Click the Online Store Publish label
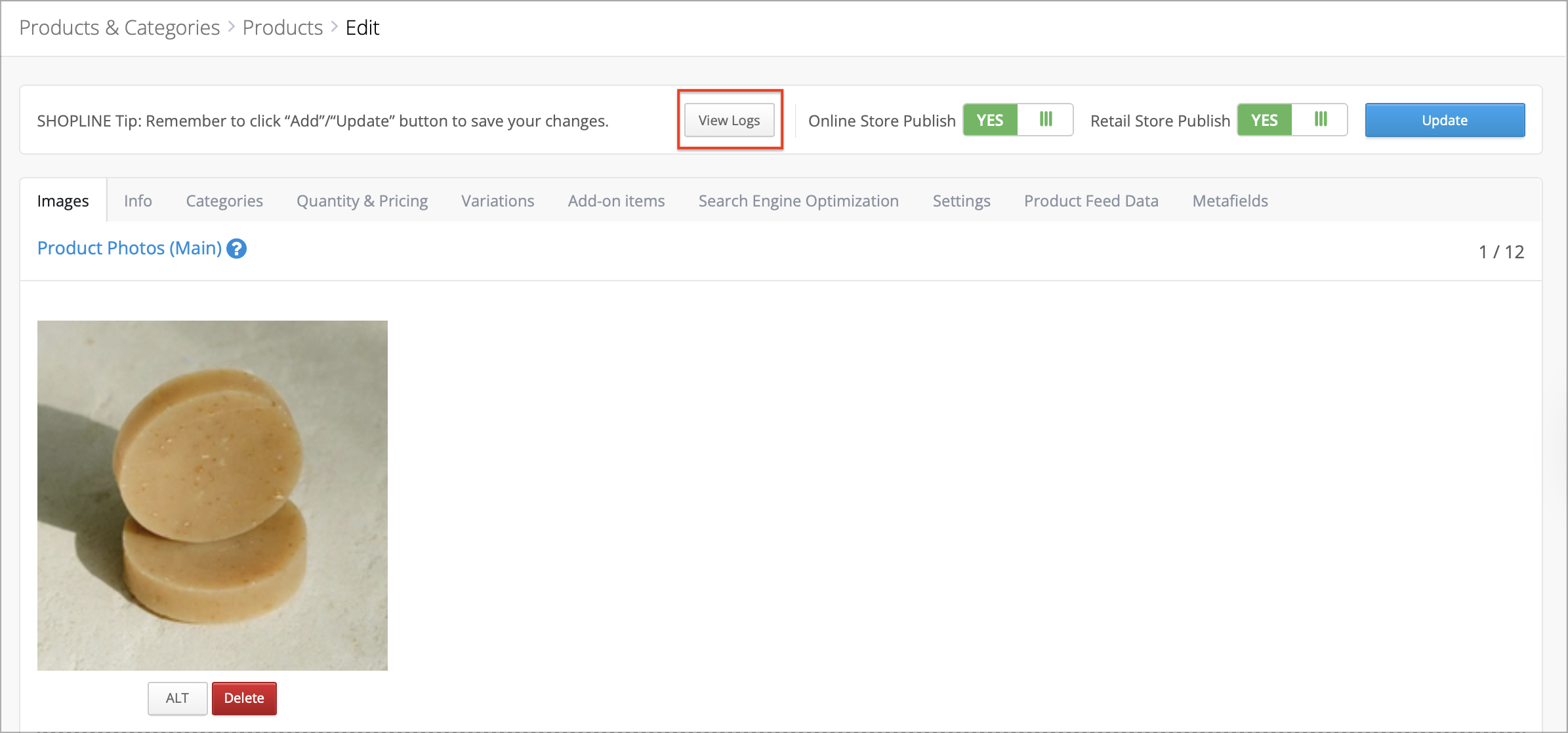 (x=882, y=121)
